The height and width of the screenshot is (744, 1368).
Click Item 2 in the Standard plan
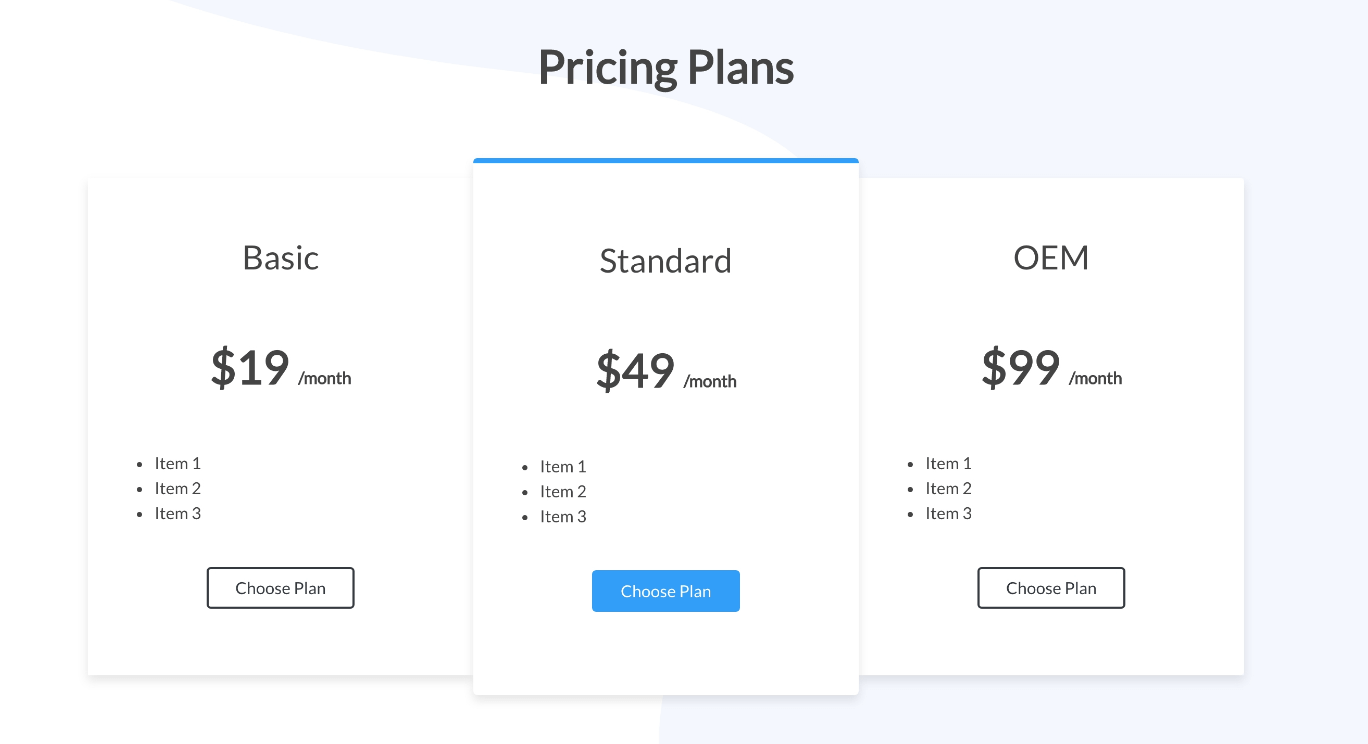click(x=563, y=491)
